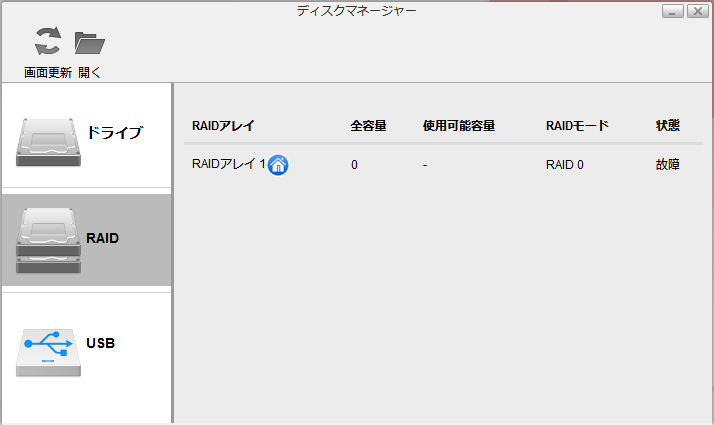Click the RAID 0 mode cell
The height and width of the screenshot is (425, 714).
click(x=565, y=164)
